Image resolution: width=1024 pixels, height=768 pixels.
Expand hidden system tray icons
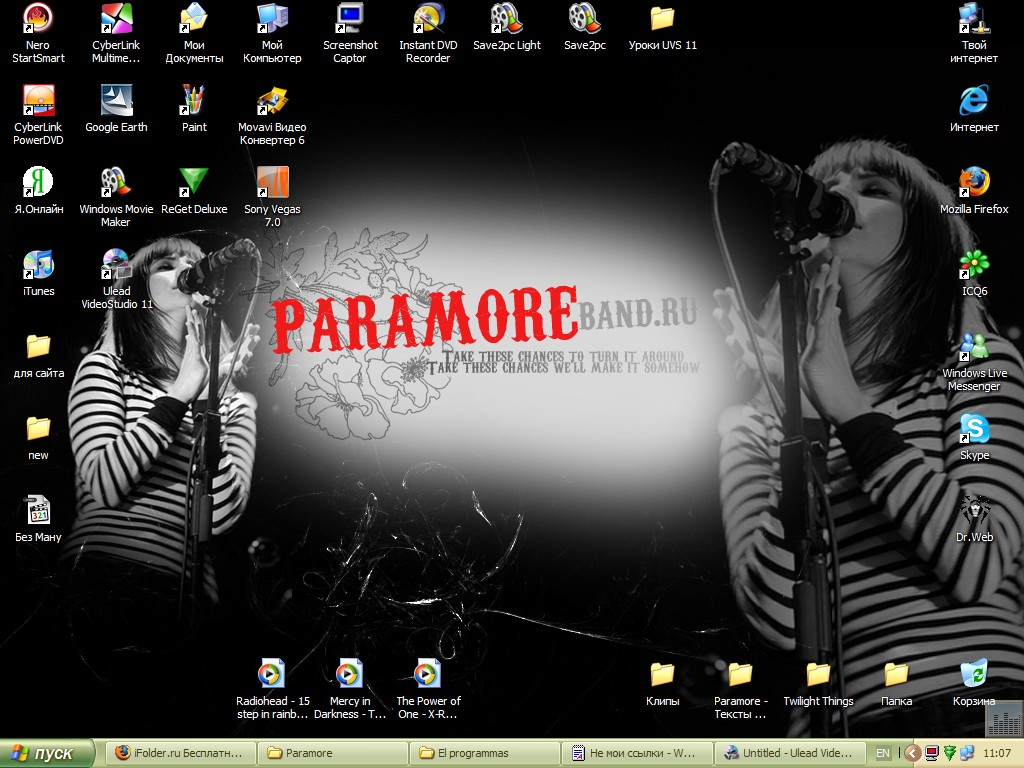[x=913, y=753]
